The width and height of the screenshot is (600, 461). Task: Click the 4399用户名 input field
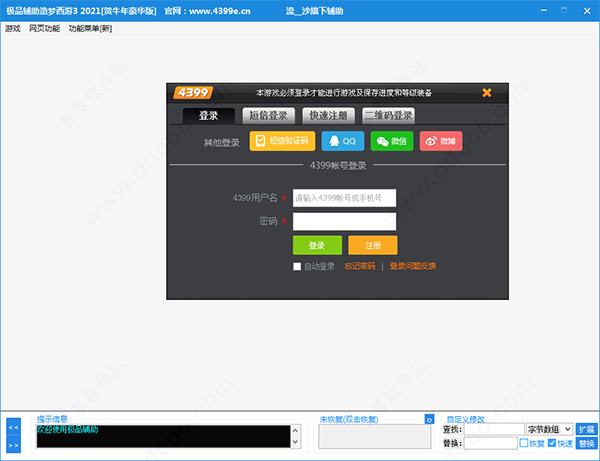[x=344, y=198]
